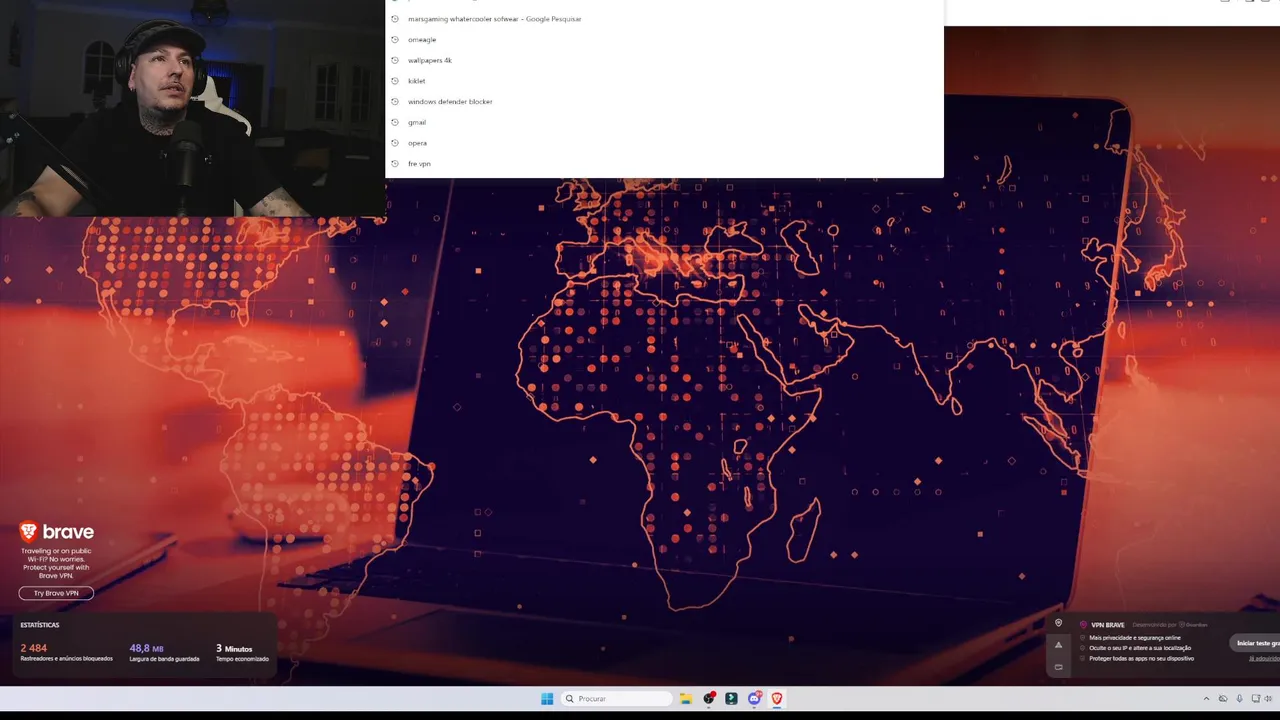Choose the kiklet search suggestion
Viewport: 1280px width, 720px height.
(664, 81)
